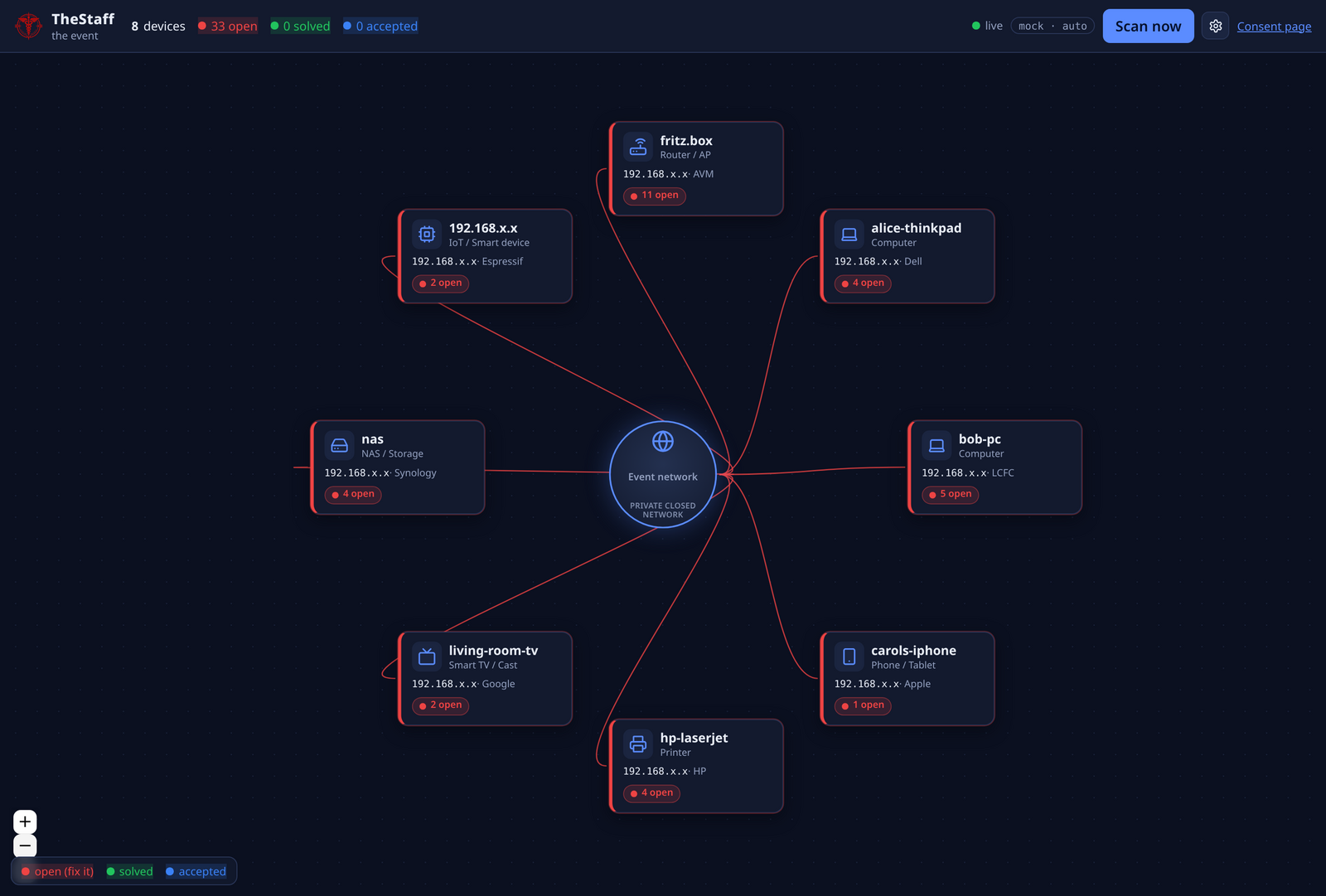Click the accepted legend item
The width and height of the screenshot is (1326, 896).
point(196,871)
